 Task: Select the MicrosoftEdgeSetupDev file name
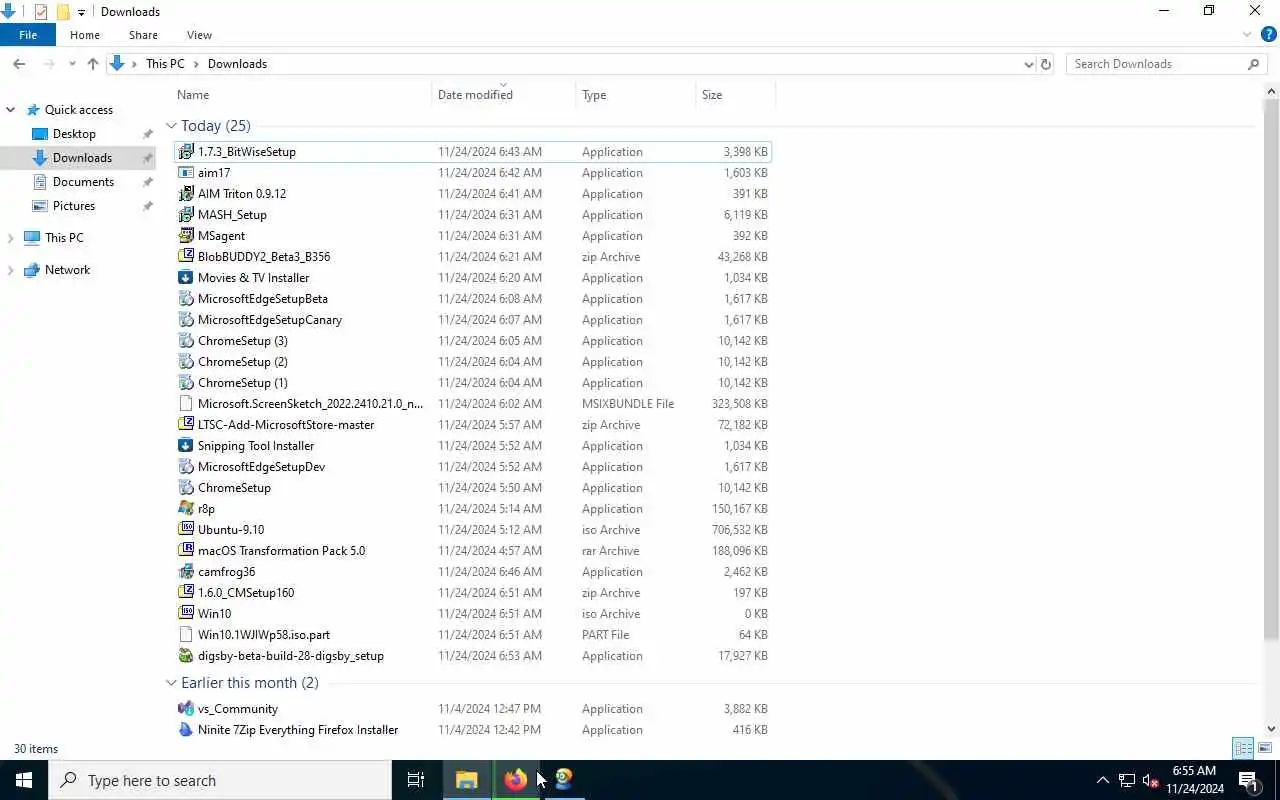(x=261, y=467)
